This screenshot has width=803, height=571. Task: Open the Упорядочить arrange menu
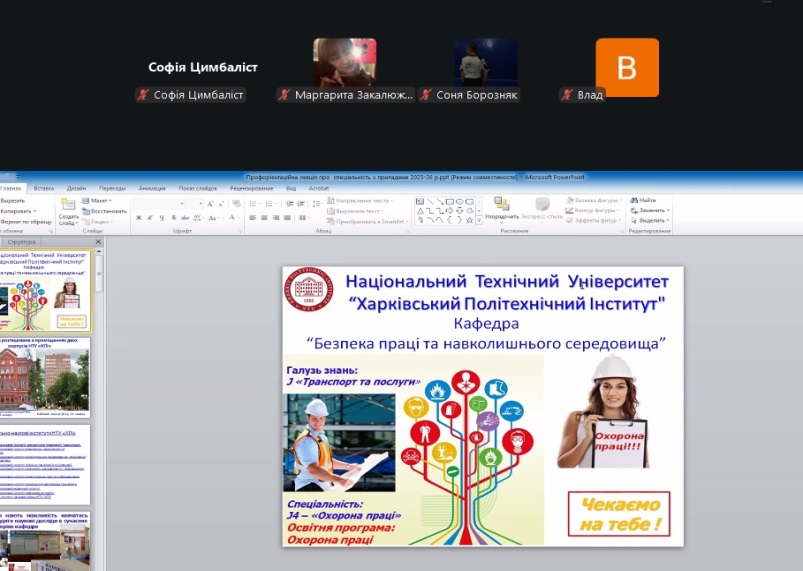coord(502,209)
